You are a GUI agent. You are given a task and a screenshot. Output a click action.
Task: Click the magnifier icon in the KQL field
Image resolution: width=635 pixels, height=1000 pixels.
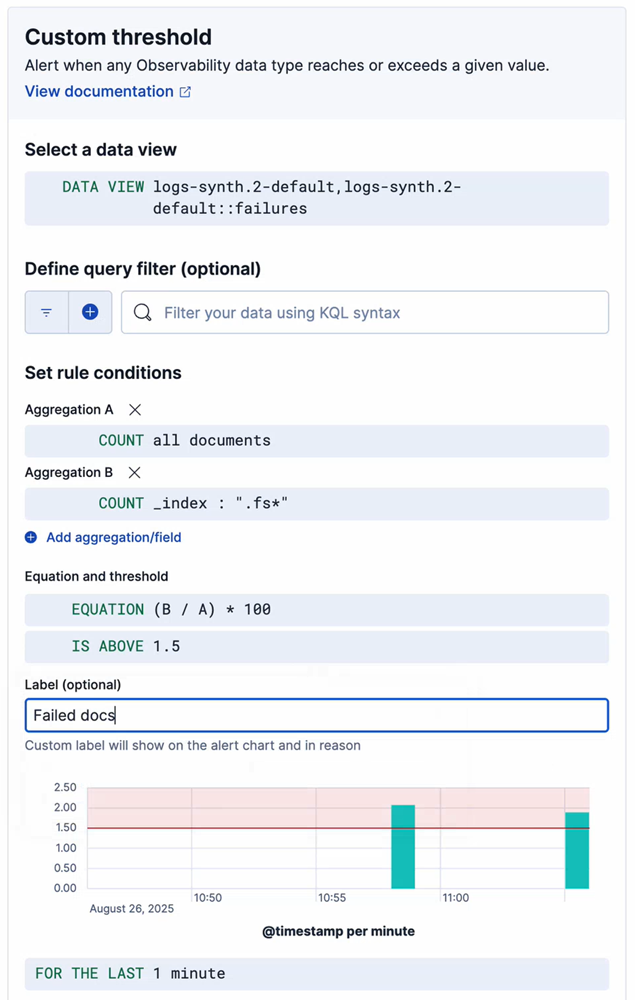[143, 312]
